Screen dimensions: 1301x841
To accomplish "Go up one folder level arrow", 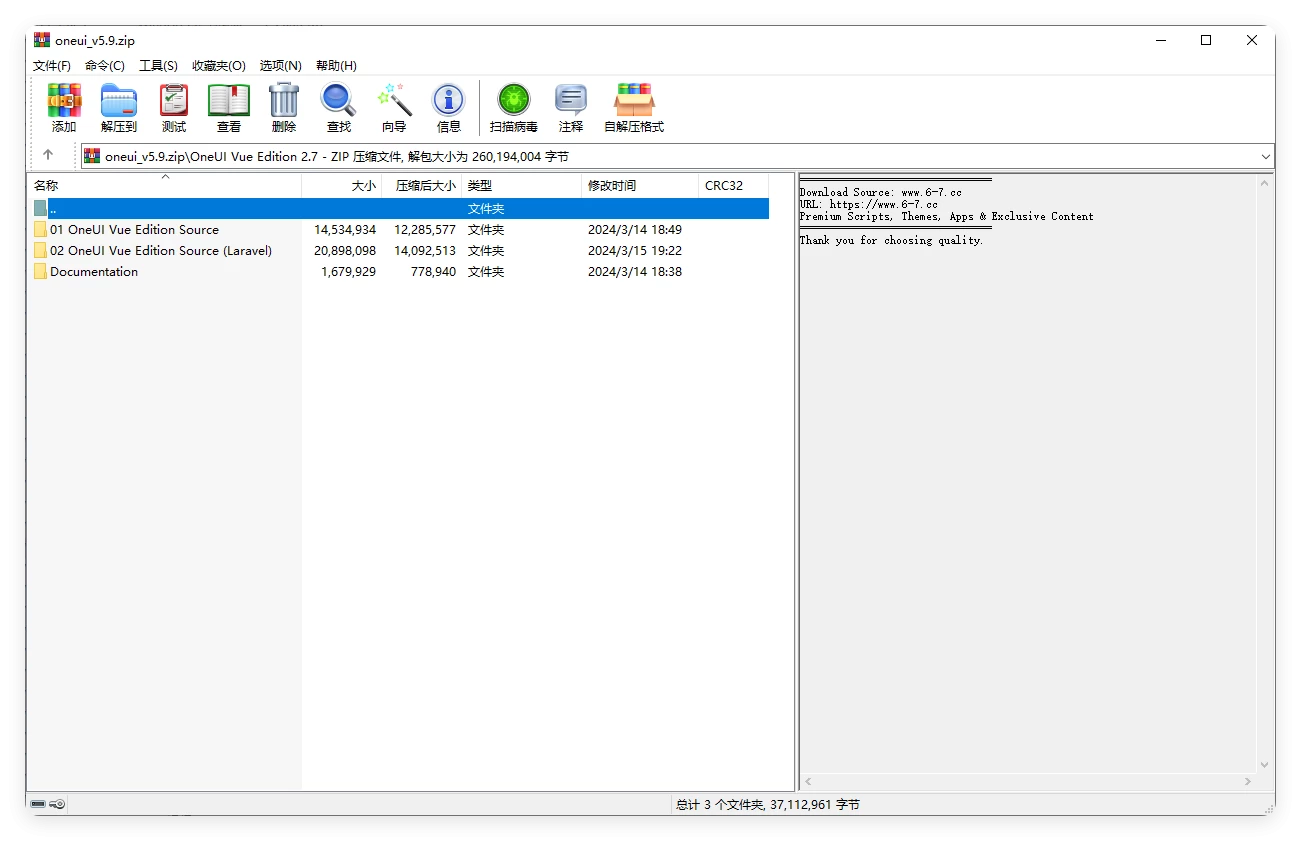I will tap(48, 155).
